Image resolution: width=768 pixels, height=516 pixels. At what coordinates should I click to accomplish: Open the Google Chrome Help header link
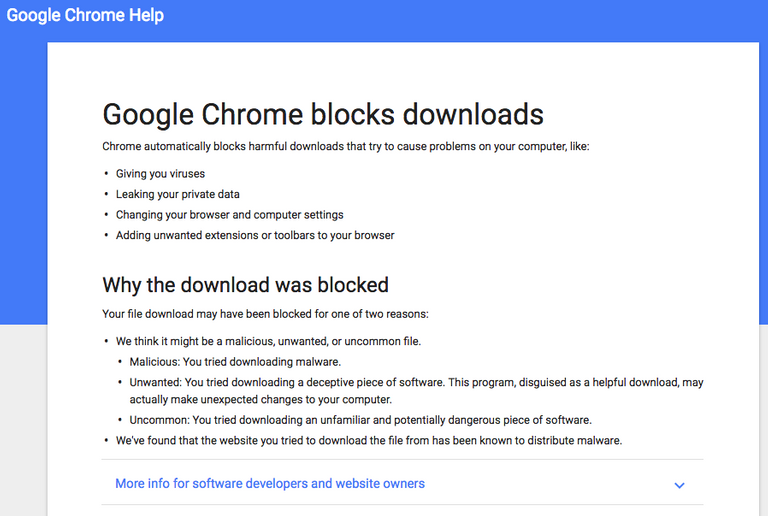tap(85, 15)
